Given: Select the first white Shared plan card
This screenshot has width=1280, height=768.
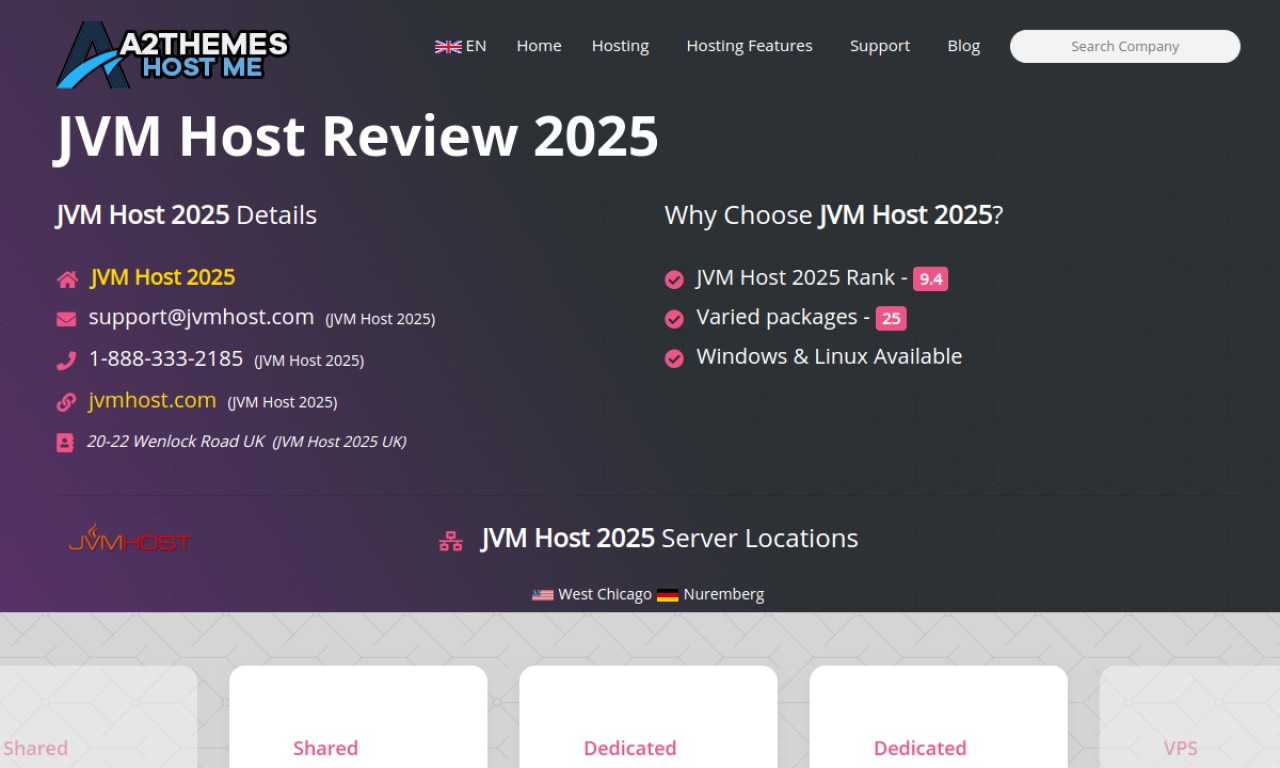Looking at the screenshot, I should coord(358,717).
